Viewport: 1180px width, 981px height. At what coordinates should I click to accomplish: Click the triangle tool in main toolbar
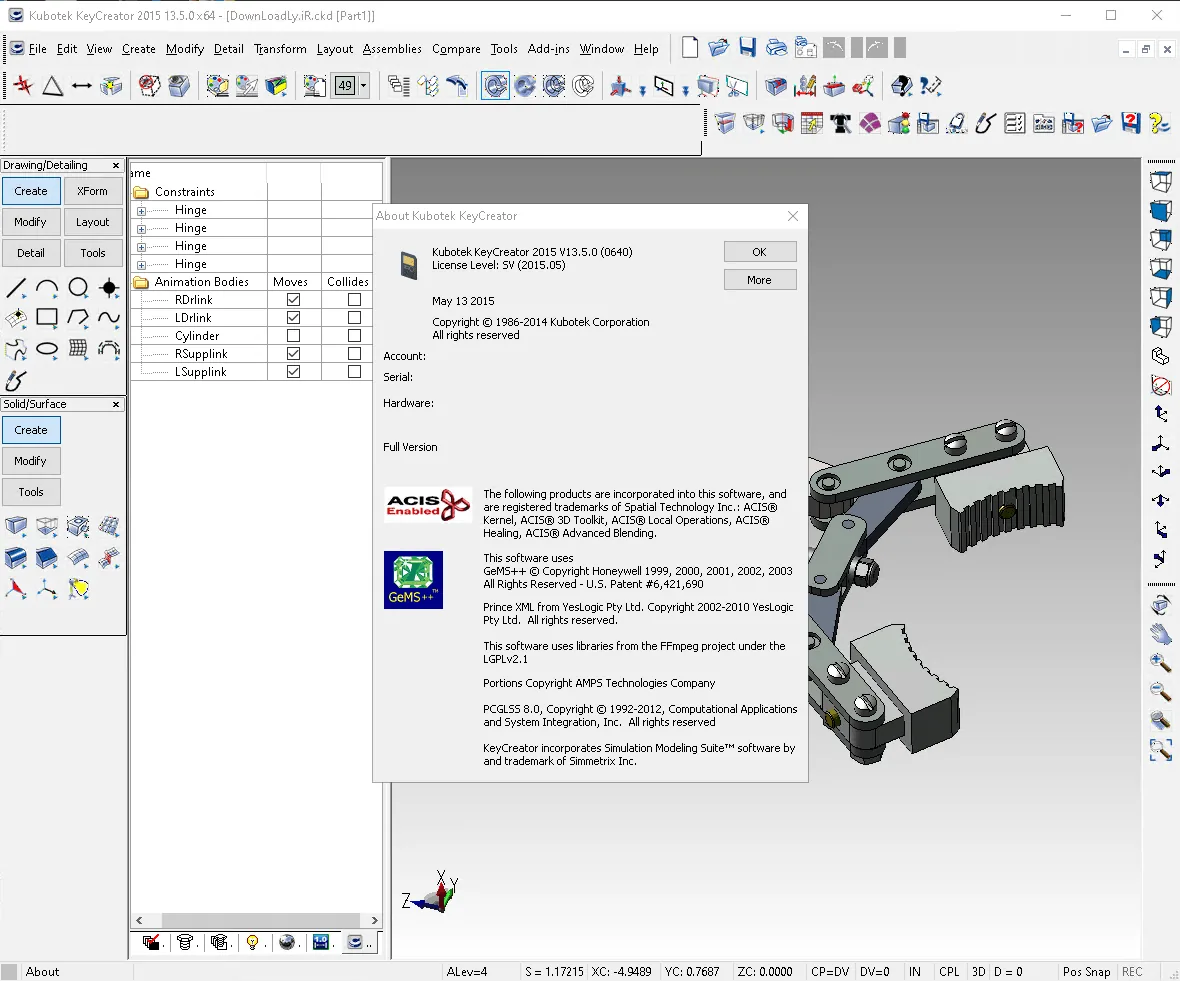[52, 86]
